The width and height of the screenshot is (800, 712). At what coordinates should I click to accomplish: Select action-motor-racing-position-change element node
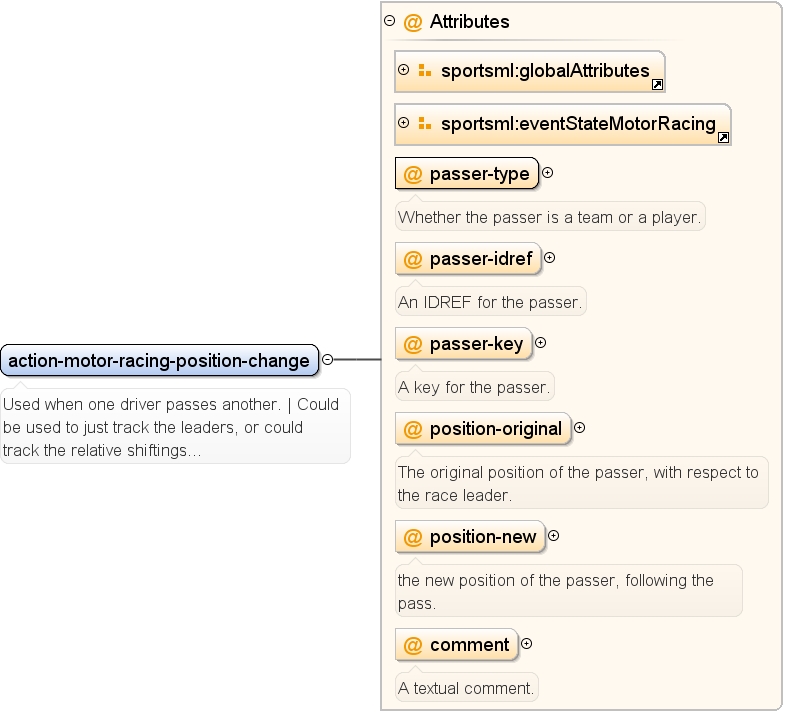click(x=160, y=361)
